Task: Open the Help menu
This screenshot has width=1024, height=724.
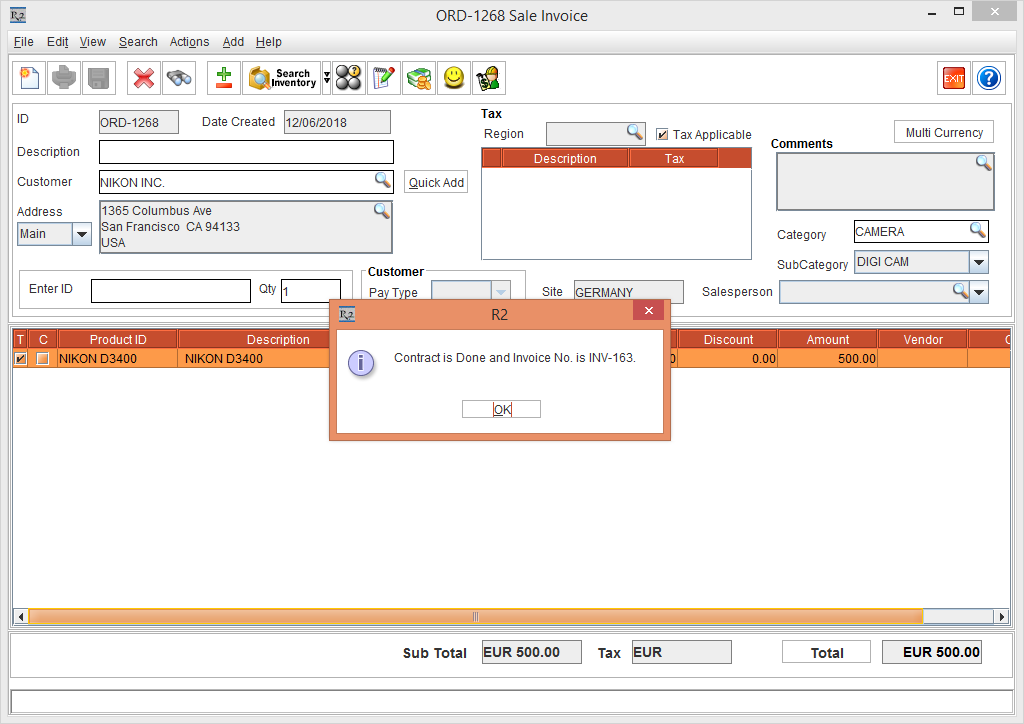Action: [268, 42]
